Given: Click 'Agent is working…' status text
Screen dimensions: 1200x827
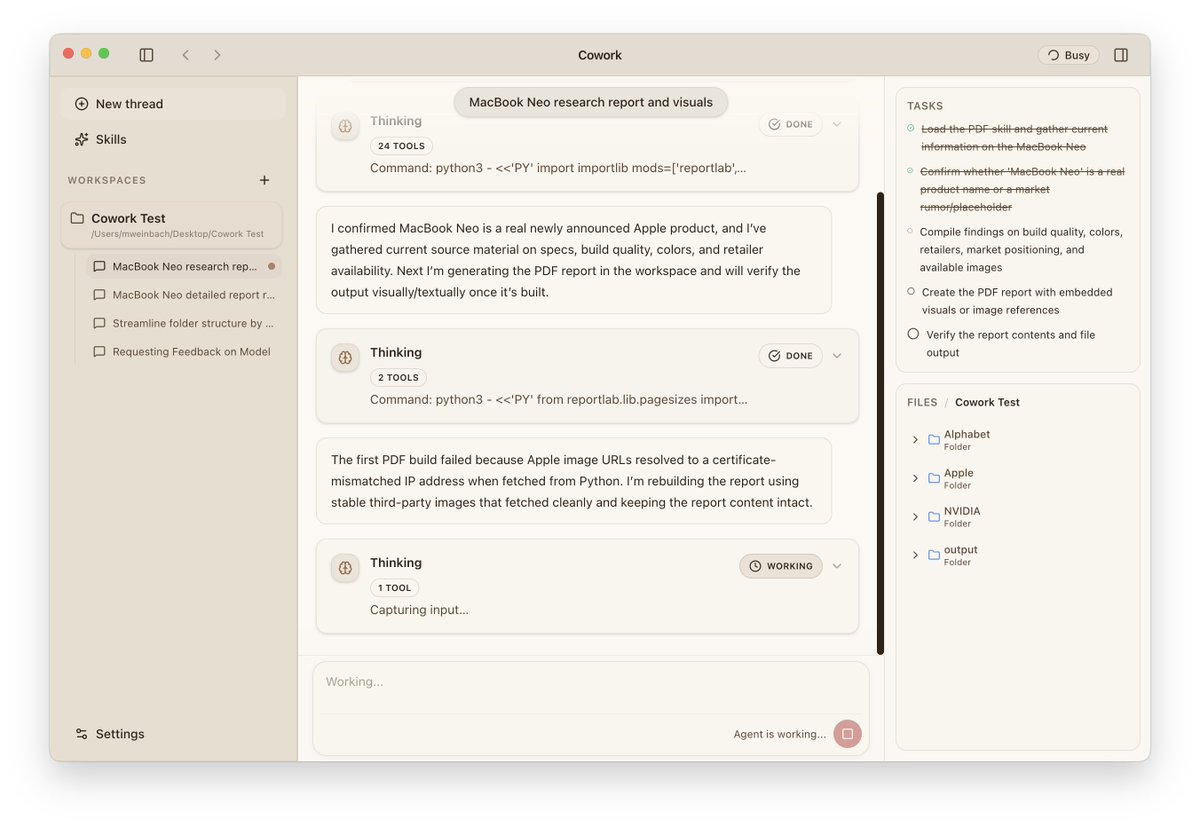Looking at the screenshot, I should [780, 734].
